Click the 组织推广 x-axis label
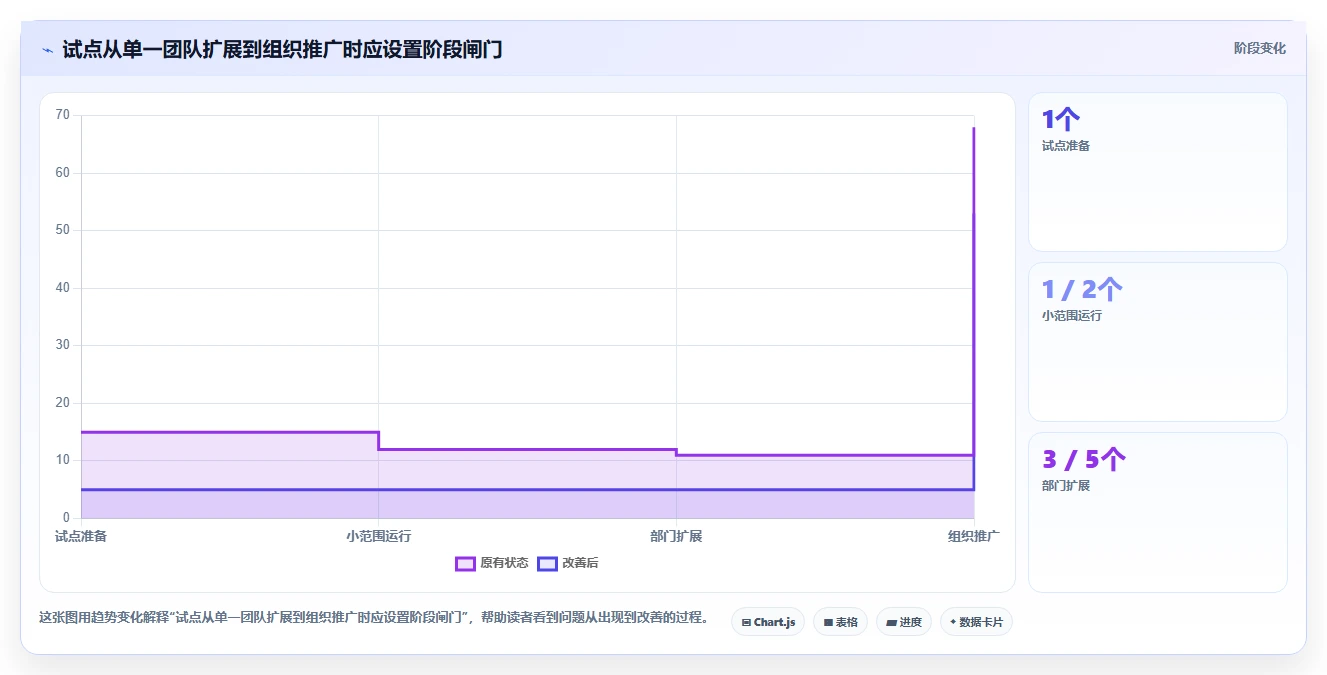The width and height of the screenshot is (1327, 675). pos(974,536)
